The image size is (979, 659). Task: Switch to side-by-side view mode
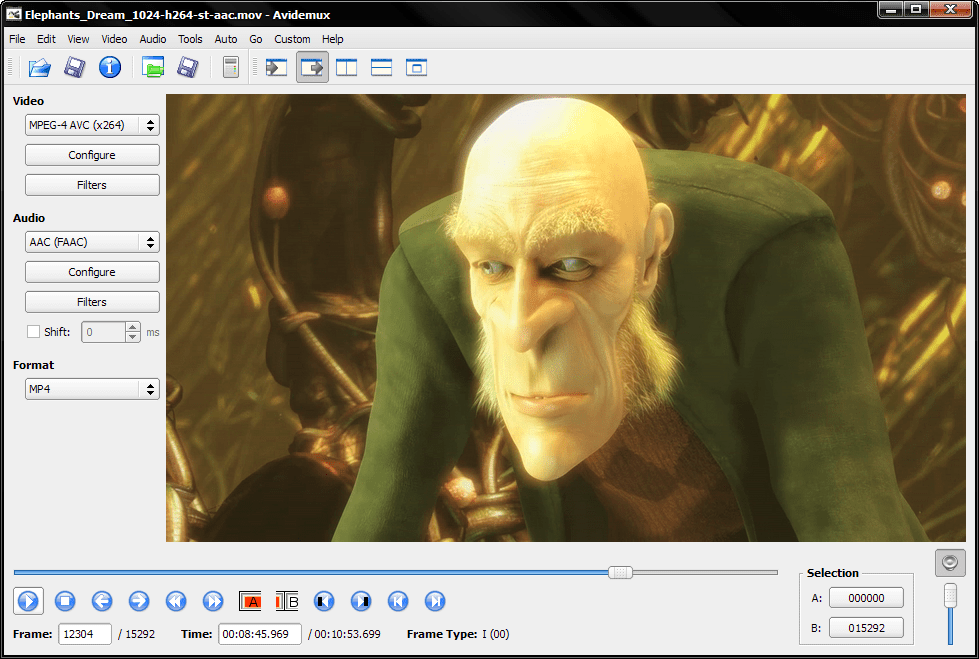347,67
